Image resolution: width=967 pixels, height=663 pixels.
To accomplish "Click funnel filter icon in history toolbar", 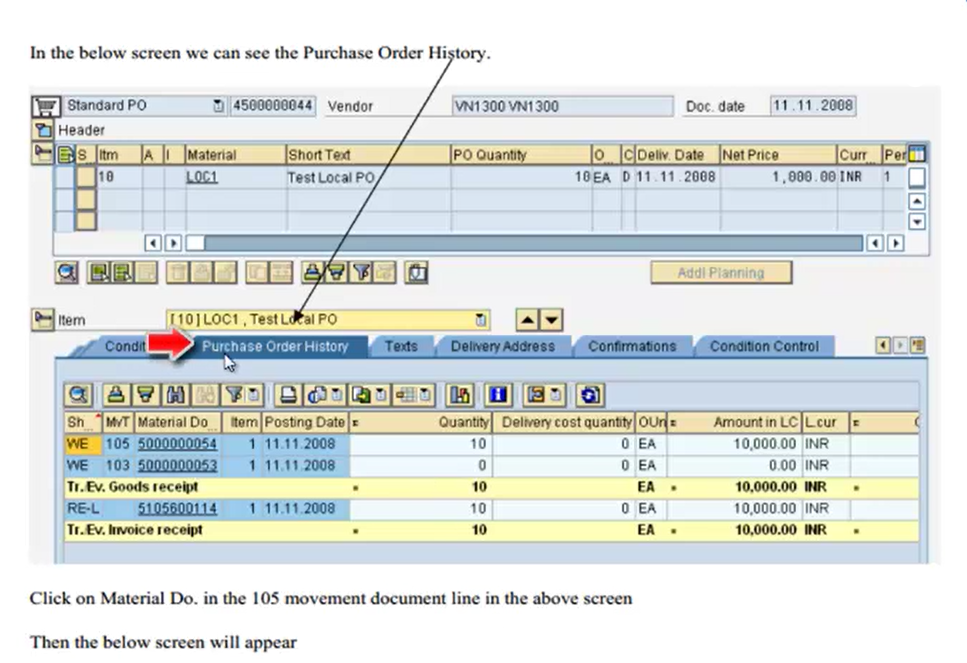I will 234,395.
